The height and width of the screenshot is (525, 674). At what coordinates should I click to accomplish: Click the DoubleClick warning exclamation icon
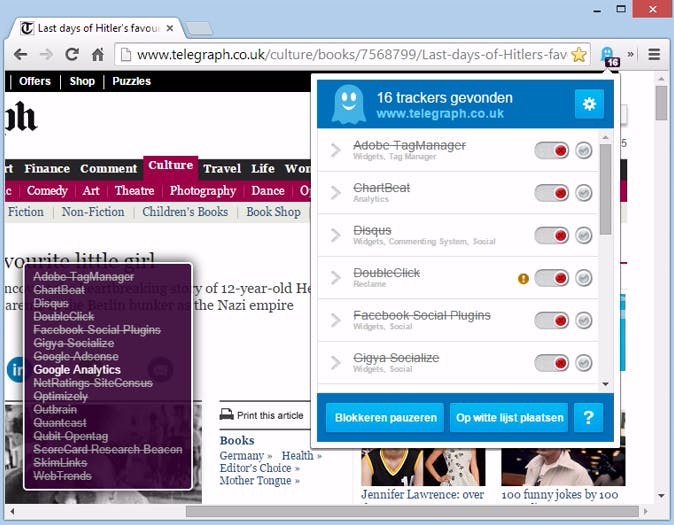523,279
